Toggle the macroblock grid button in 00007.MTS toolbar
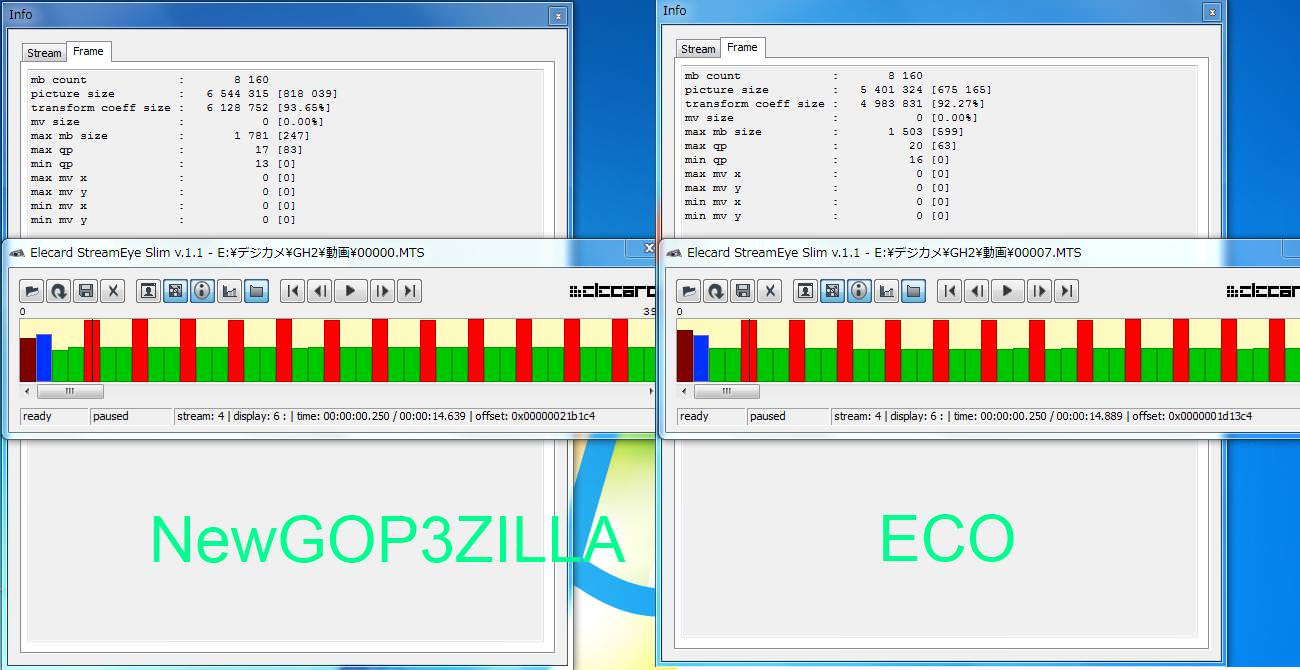The width and height of the screenshot is (1300, 670). tap(832, 291)
